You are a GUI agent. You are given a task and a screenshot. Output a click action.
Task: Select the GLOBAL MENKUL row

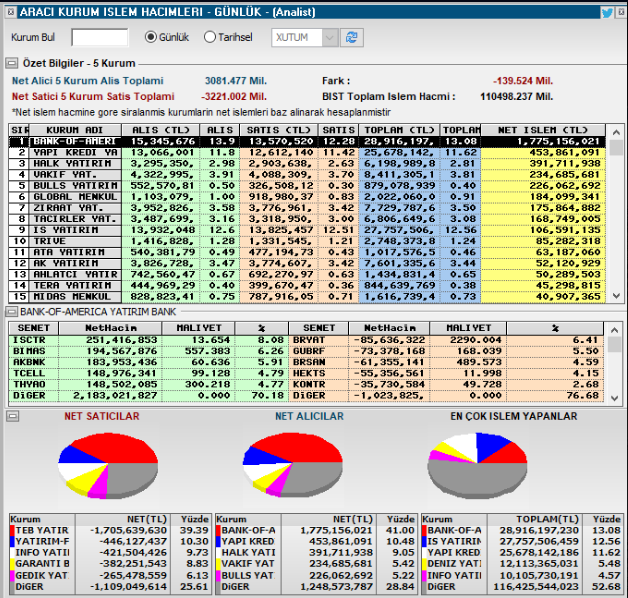(307, 197)
